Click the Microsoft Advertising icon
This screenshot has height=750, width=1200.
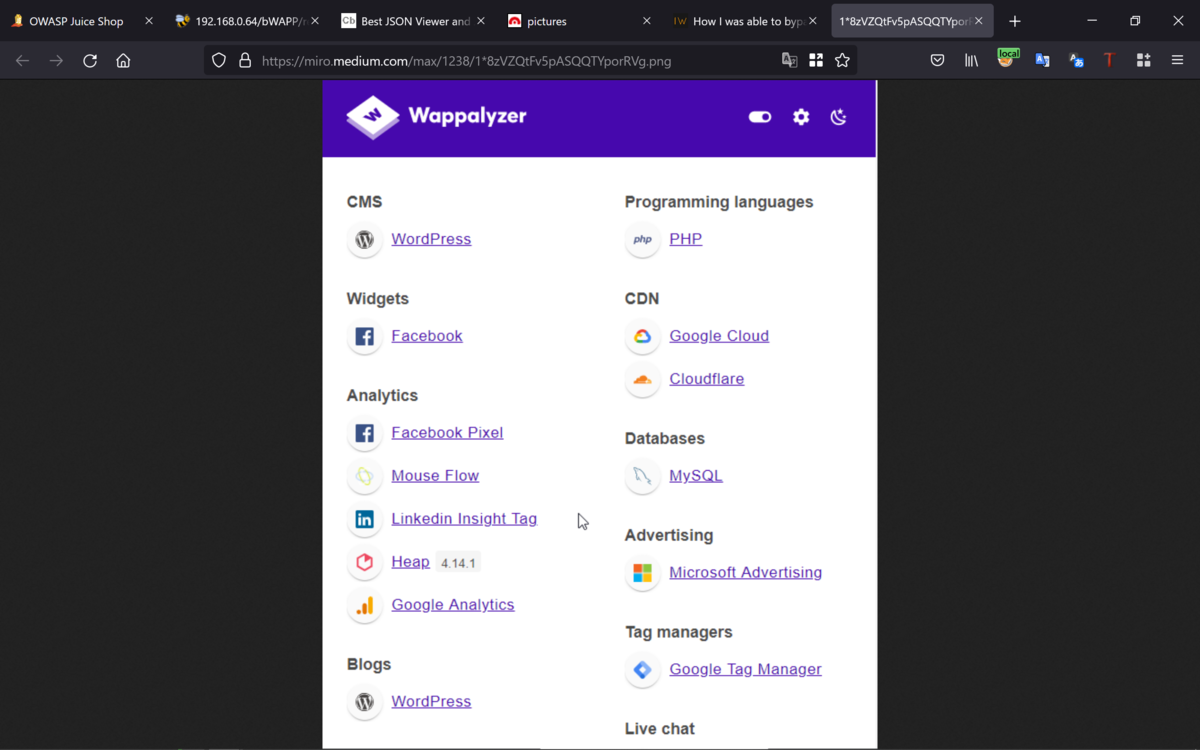[643, 573]
